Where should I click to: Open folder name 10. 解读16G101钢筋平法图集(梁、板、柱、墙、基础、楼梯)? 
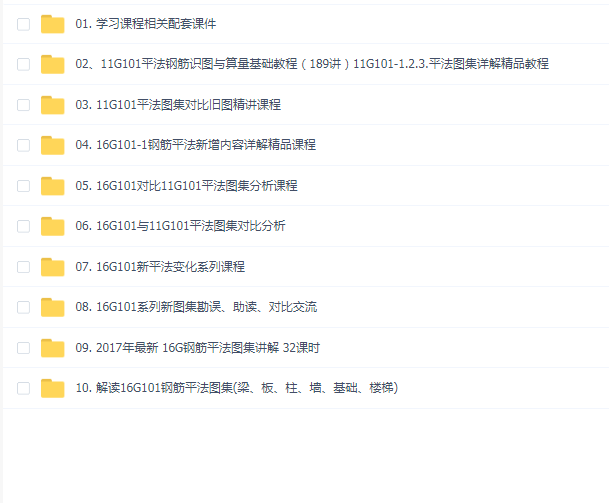click(x=237, y=388)
